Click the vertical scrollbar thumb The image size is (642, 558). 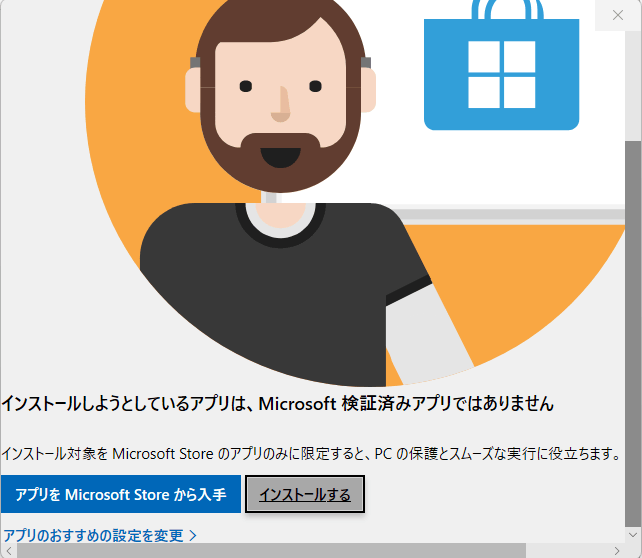(633, 334)
